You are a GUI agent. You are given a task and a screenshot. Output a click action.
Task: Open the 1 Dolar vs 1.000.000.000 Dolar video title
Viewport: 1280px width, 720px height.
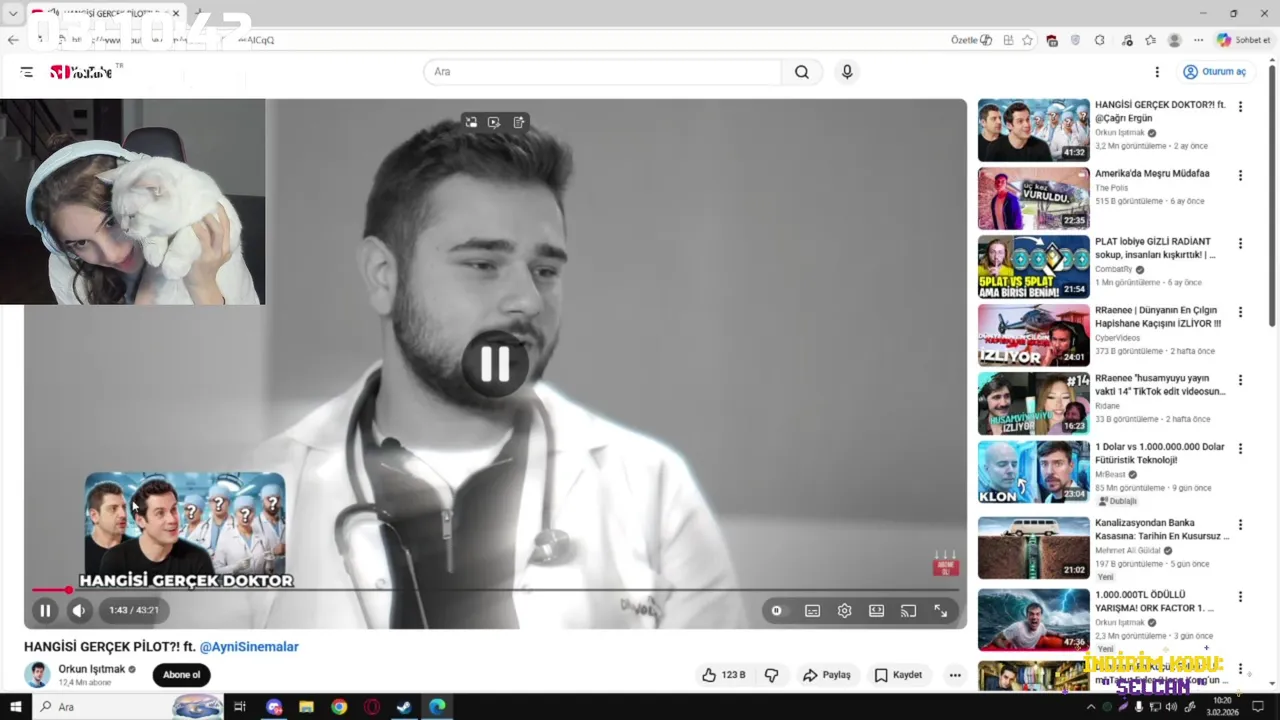coord(1160,453)
